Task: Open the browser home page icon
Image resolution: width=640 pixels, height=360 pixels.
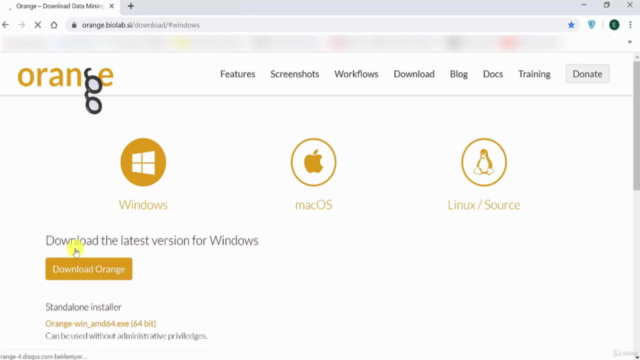Action: coord(54,25)
